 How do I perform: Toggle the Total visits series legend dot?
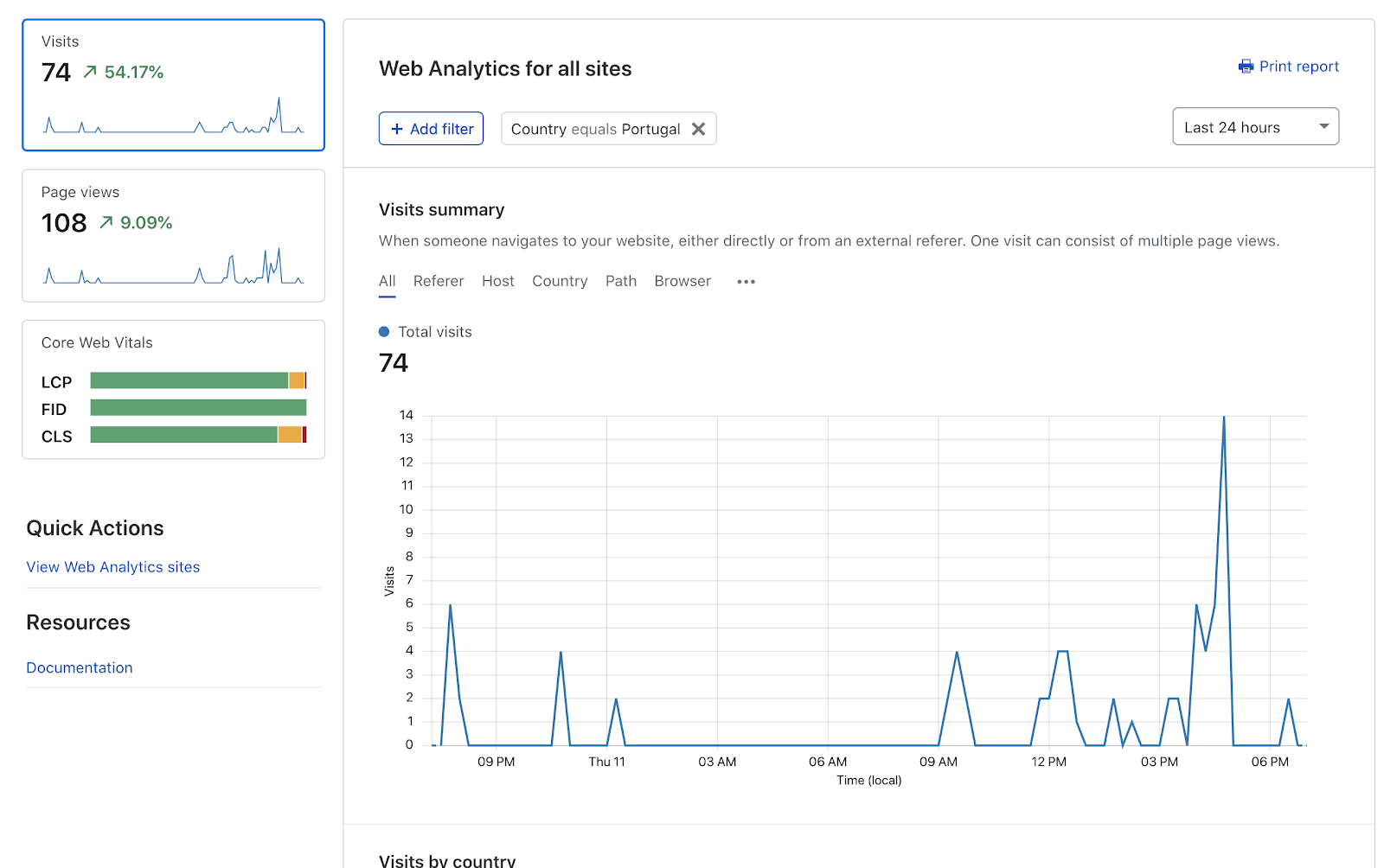(384, 331)
